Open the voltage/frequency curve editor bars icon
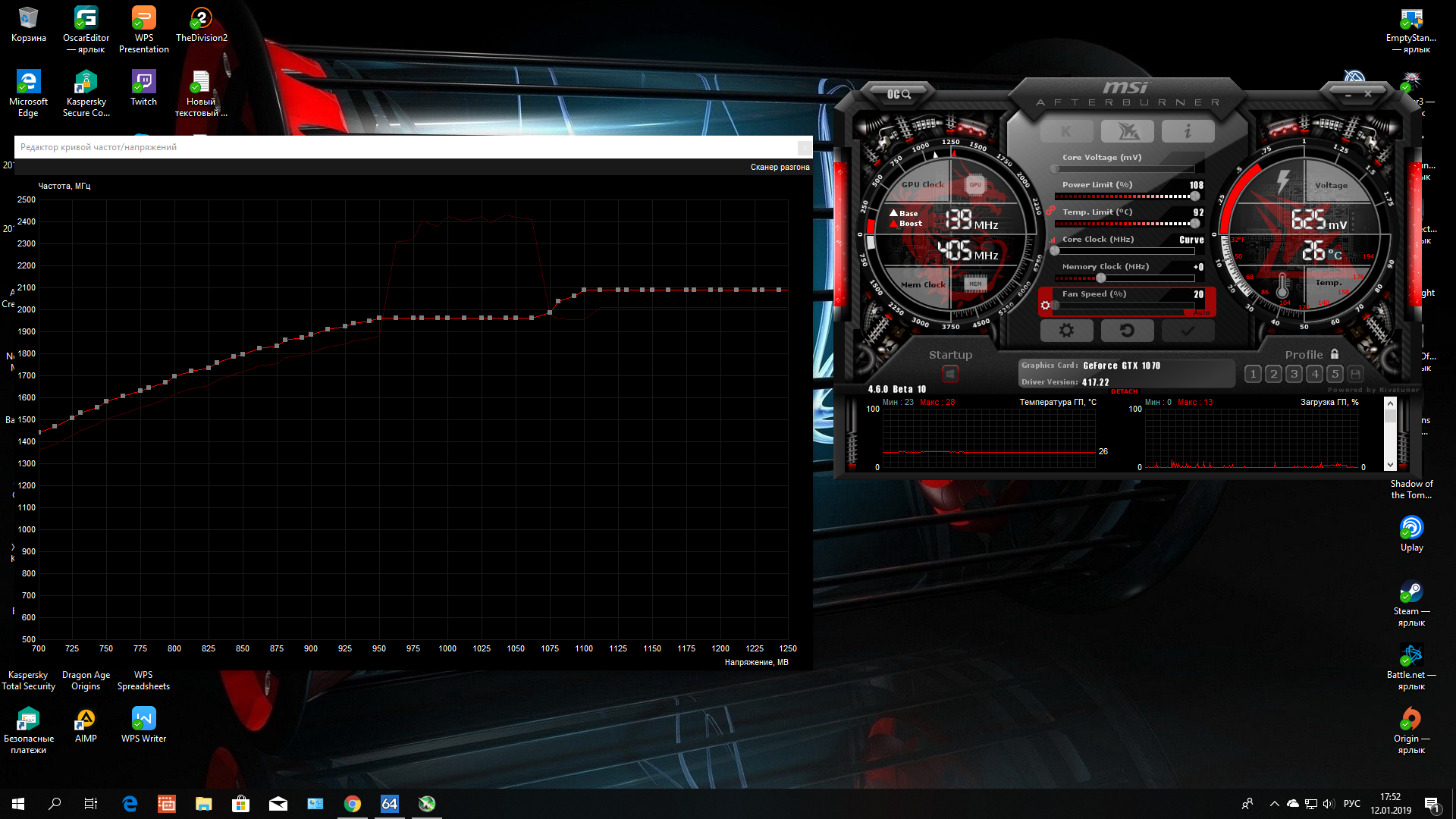Screen dimensions: 1456x819 click(1053, 240)
